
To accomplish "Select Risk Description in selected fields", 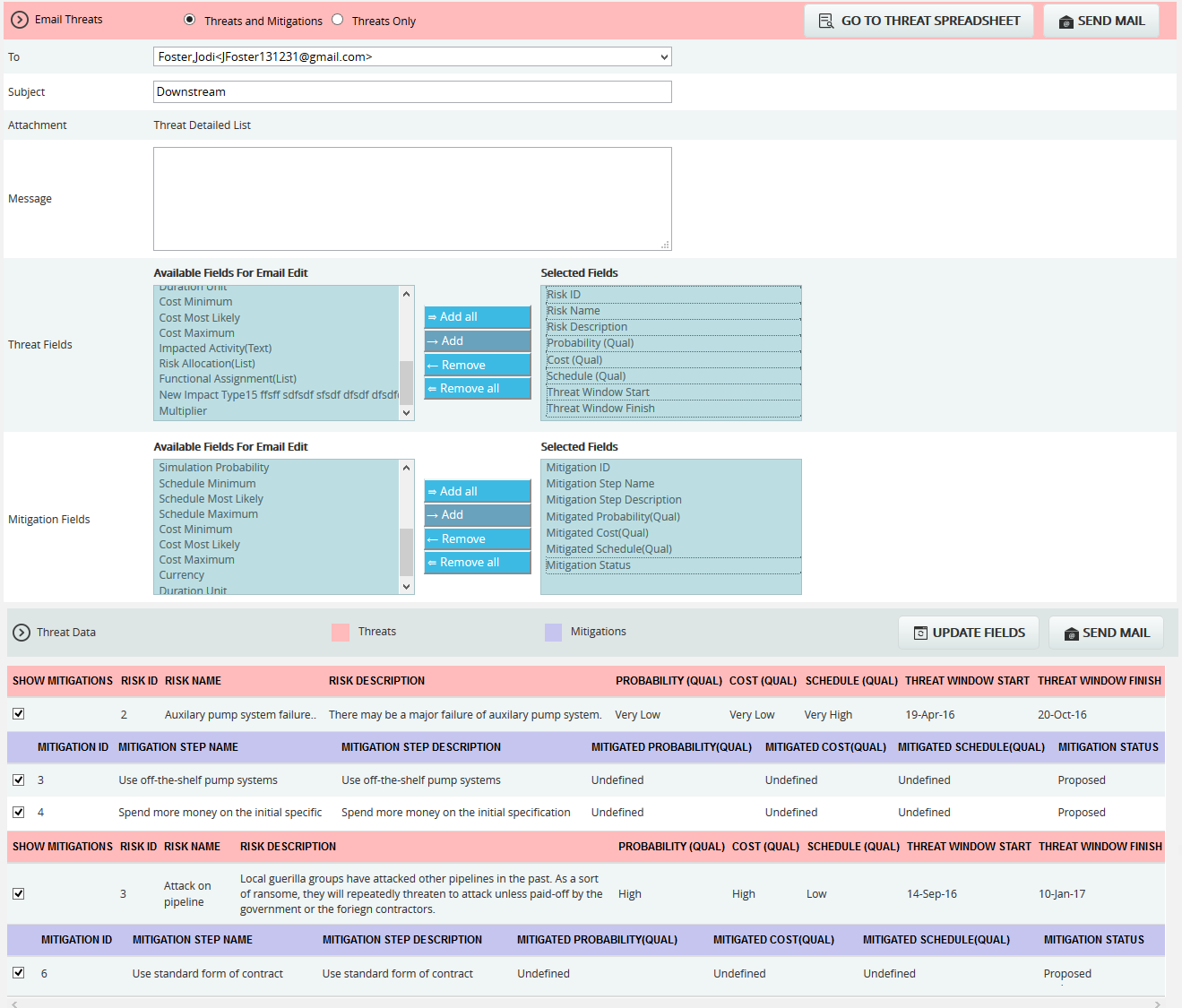I will click(x=672, y=327).
